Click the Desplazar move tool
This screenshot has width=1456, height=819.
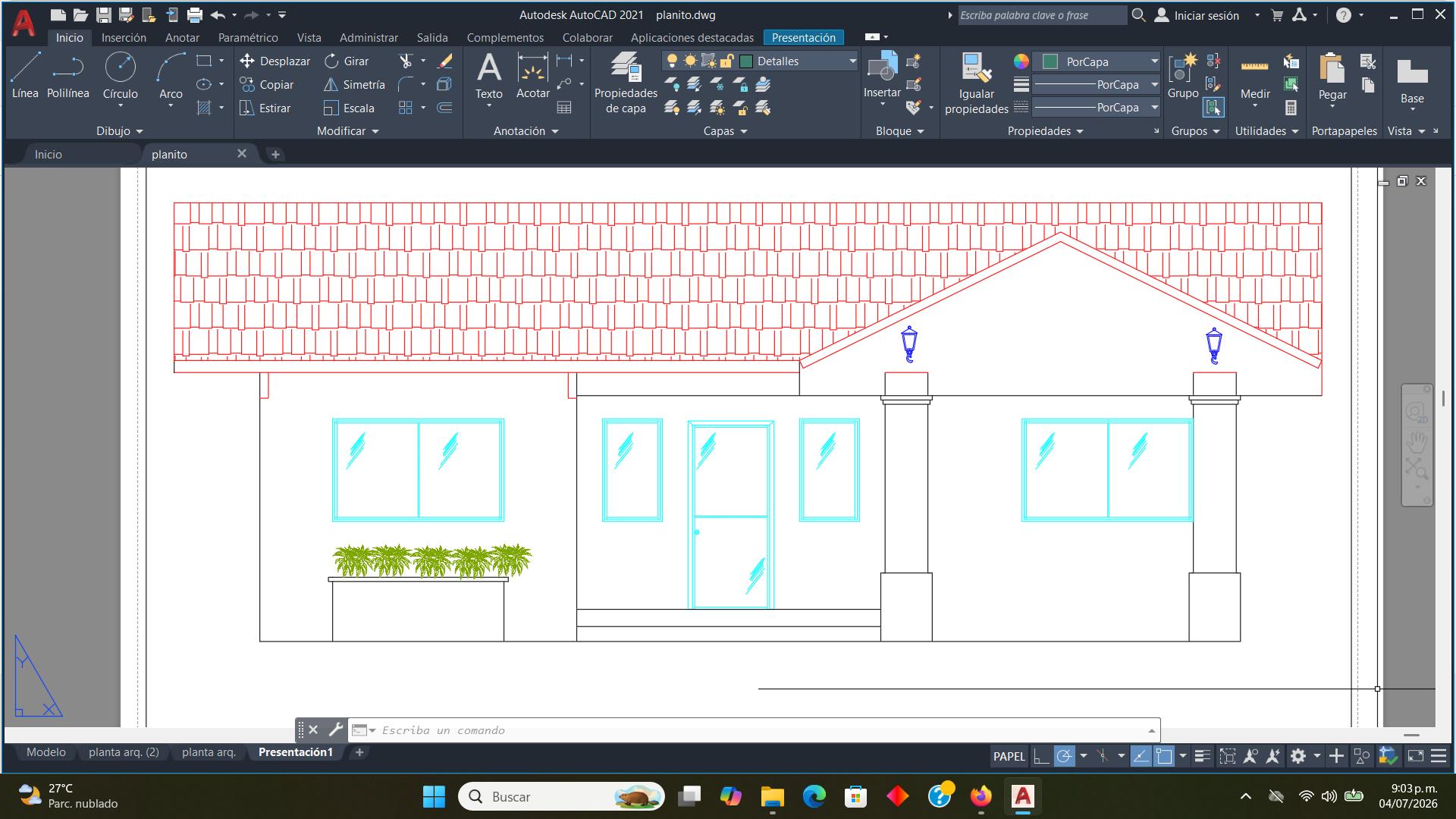[275, 61]
